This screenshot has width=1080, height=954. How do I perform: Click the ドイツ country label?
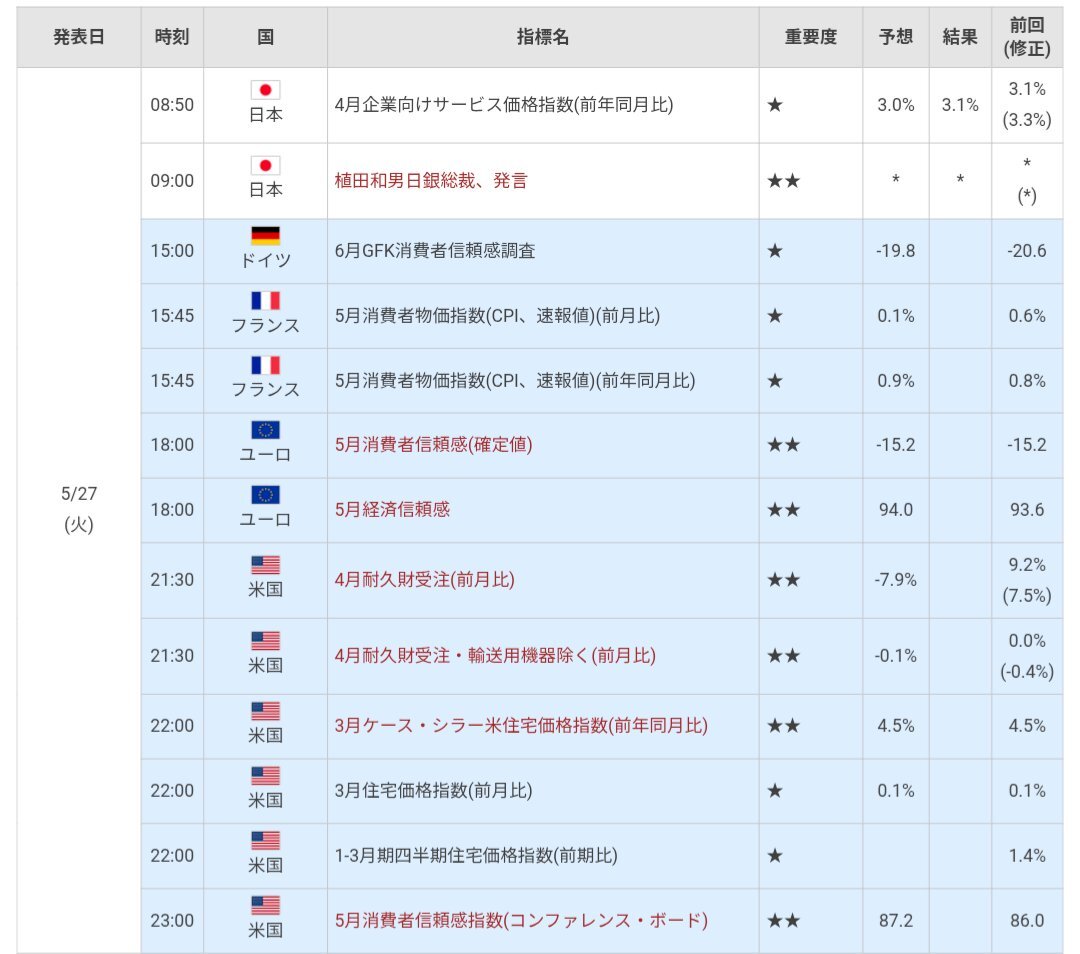coord(265,260)
